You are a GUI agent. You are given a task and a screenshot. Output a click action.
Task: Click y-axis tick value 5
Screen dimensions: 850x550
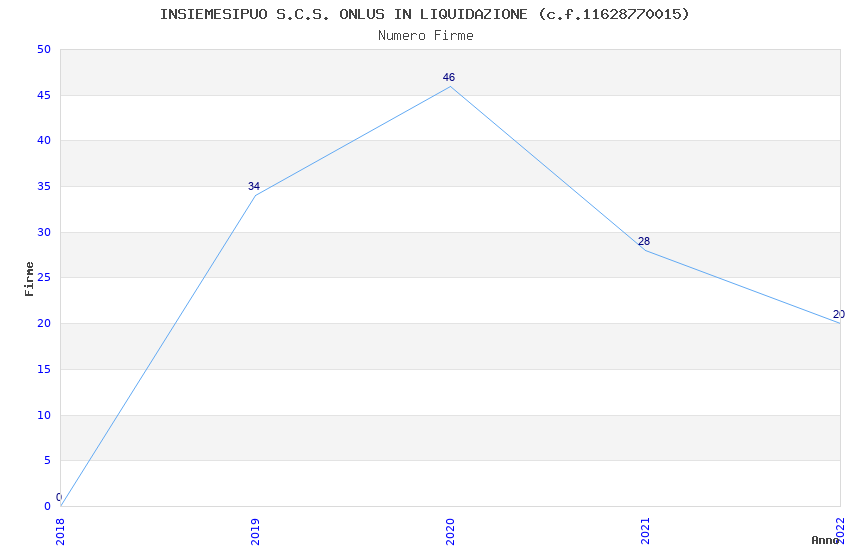point(47,461)
